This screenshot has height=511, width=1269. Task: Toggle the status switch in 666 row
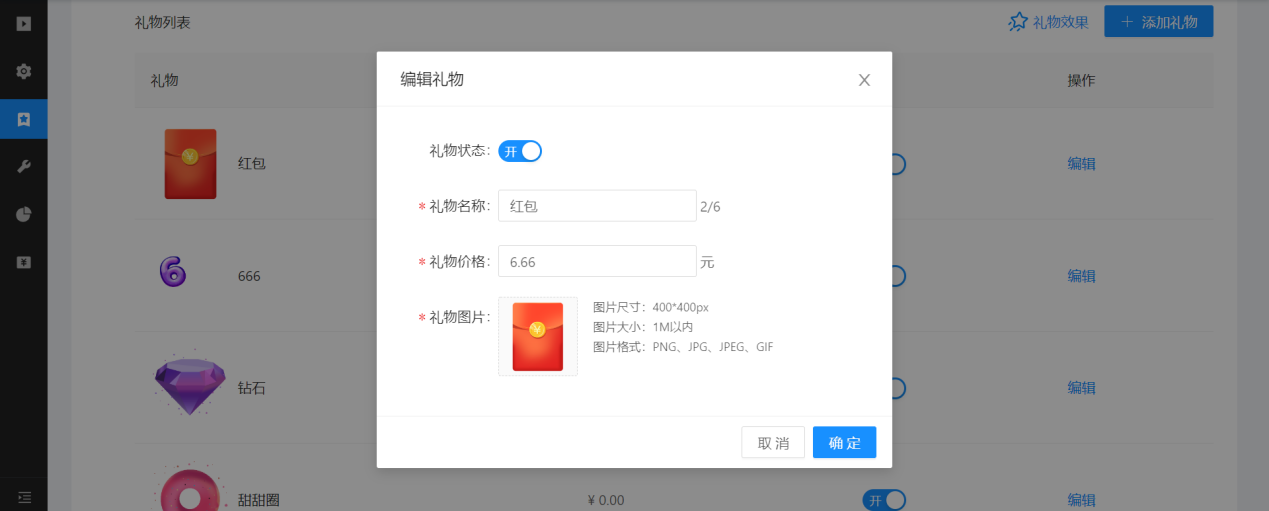pos(898,276)
